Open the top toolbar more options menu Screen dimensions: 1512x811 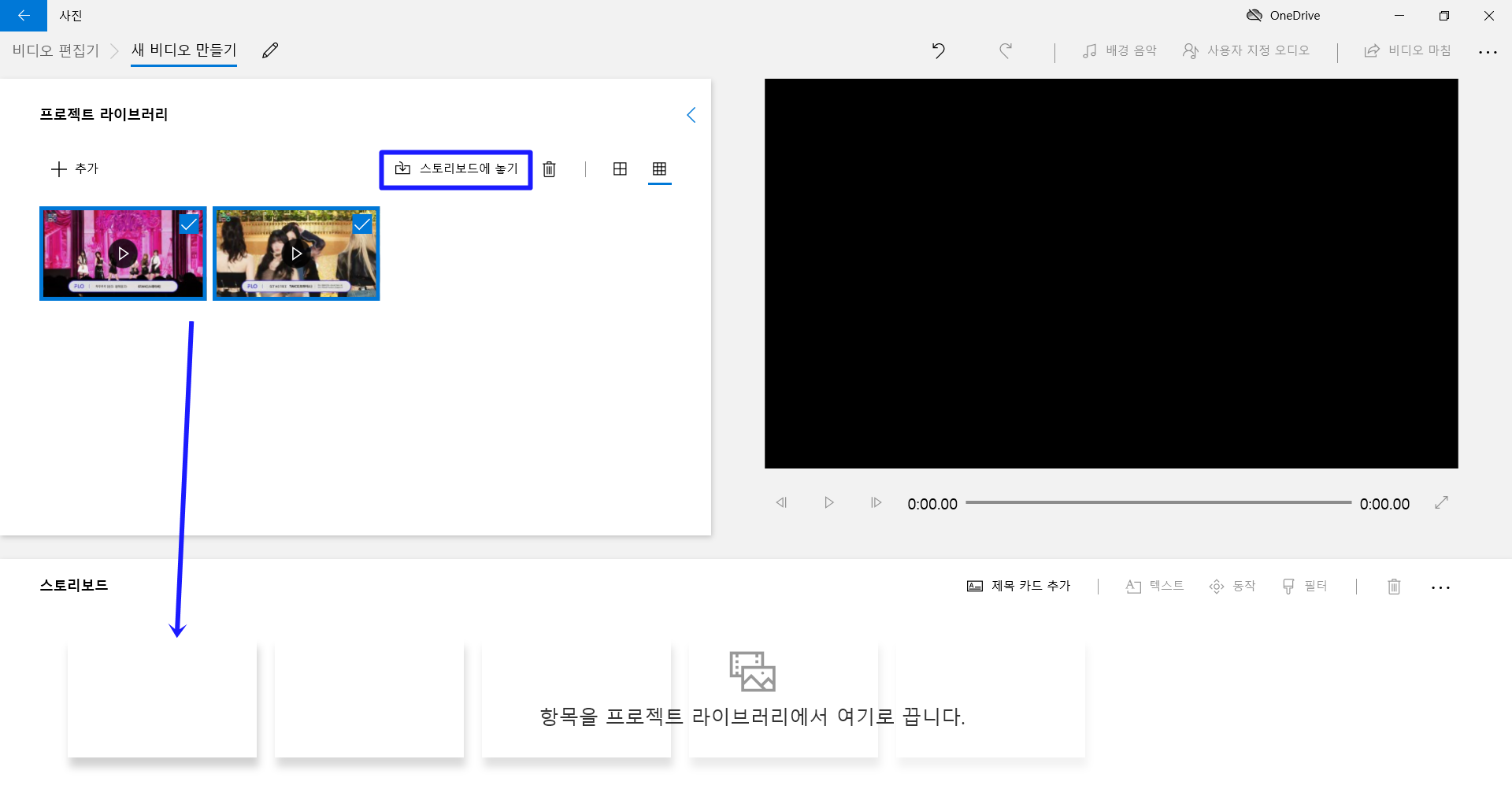pyautogui.click(x=1488, y=52)
